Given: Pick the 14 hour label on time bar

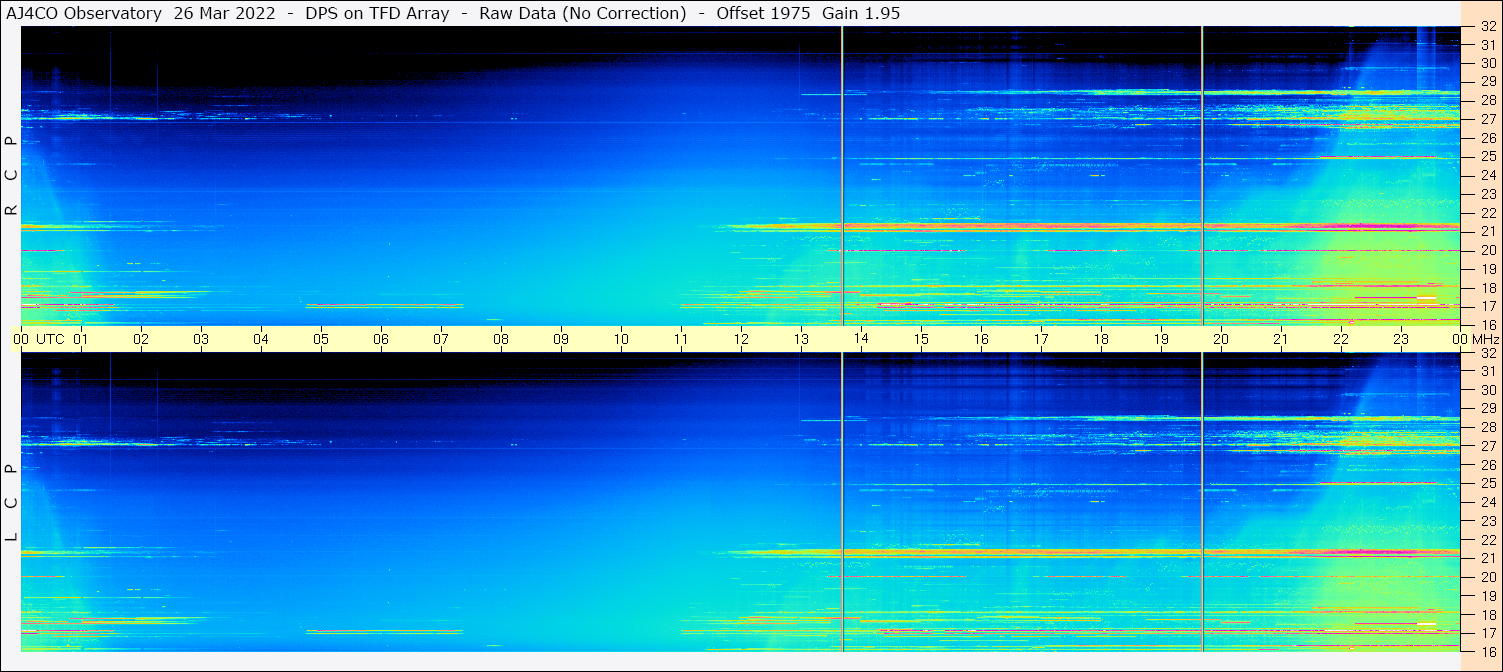Looking at the screenshot, I should [x=861, y=339].
